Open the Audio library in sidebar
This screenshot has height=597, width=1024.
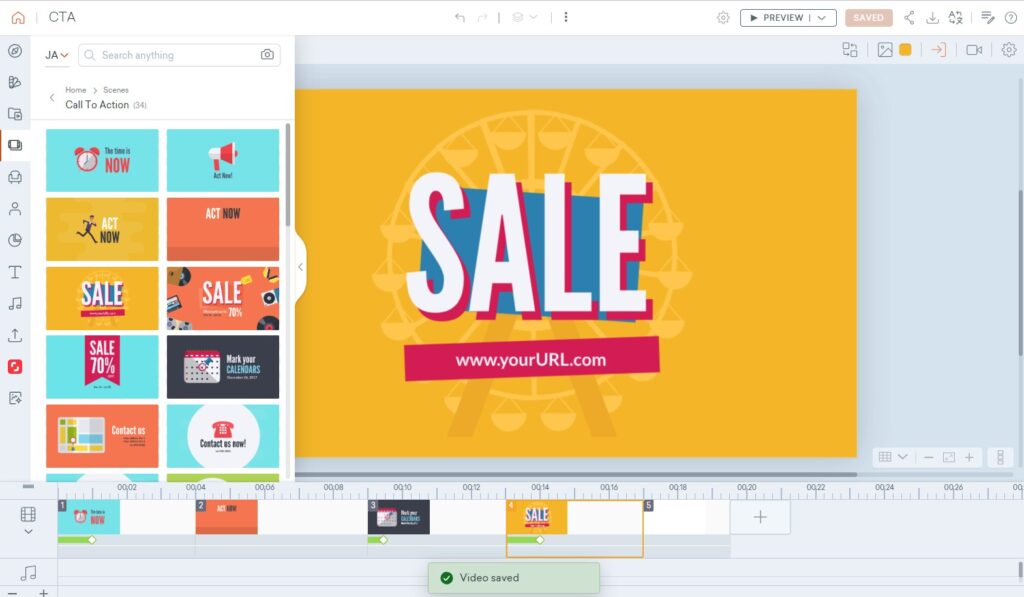[x=15, y=303]
